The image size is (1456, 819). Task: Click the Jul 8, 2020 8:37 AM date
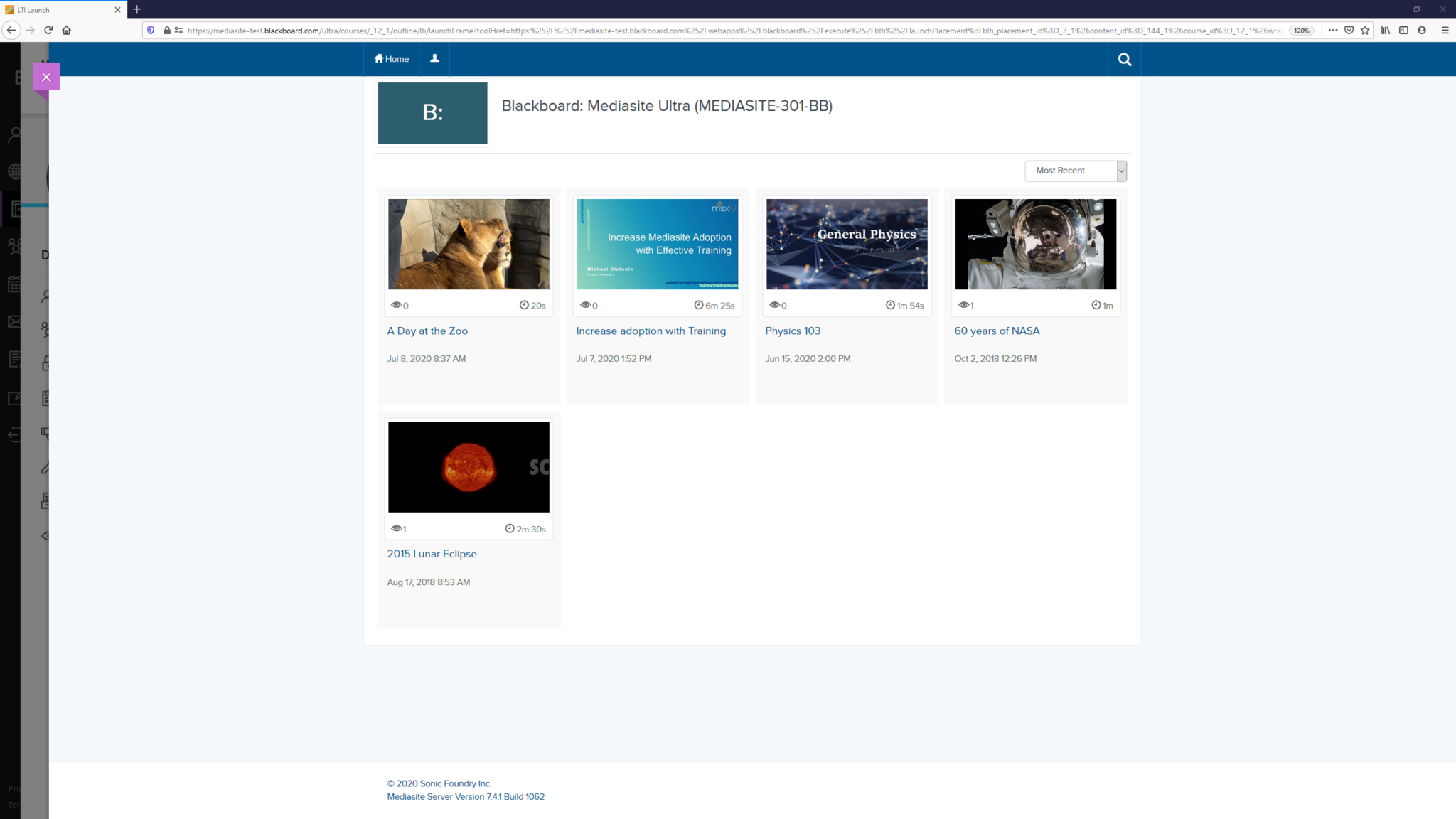427,359
